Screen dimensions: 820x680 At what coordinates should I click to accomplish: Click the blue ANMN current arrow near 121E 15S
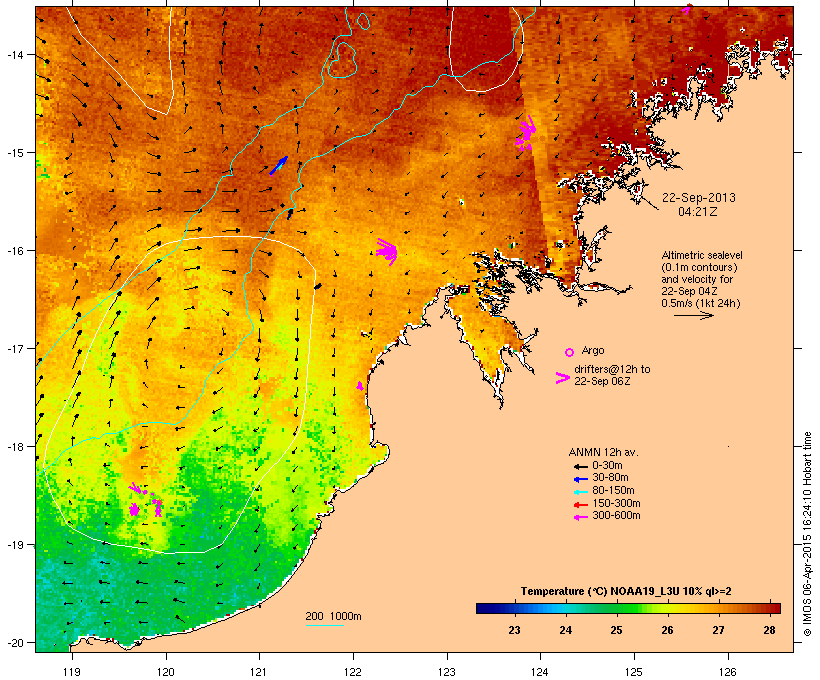(x=278, y=165)
